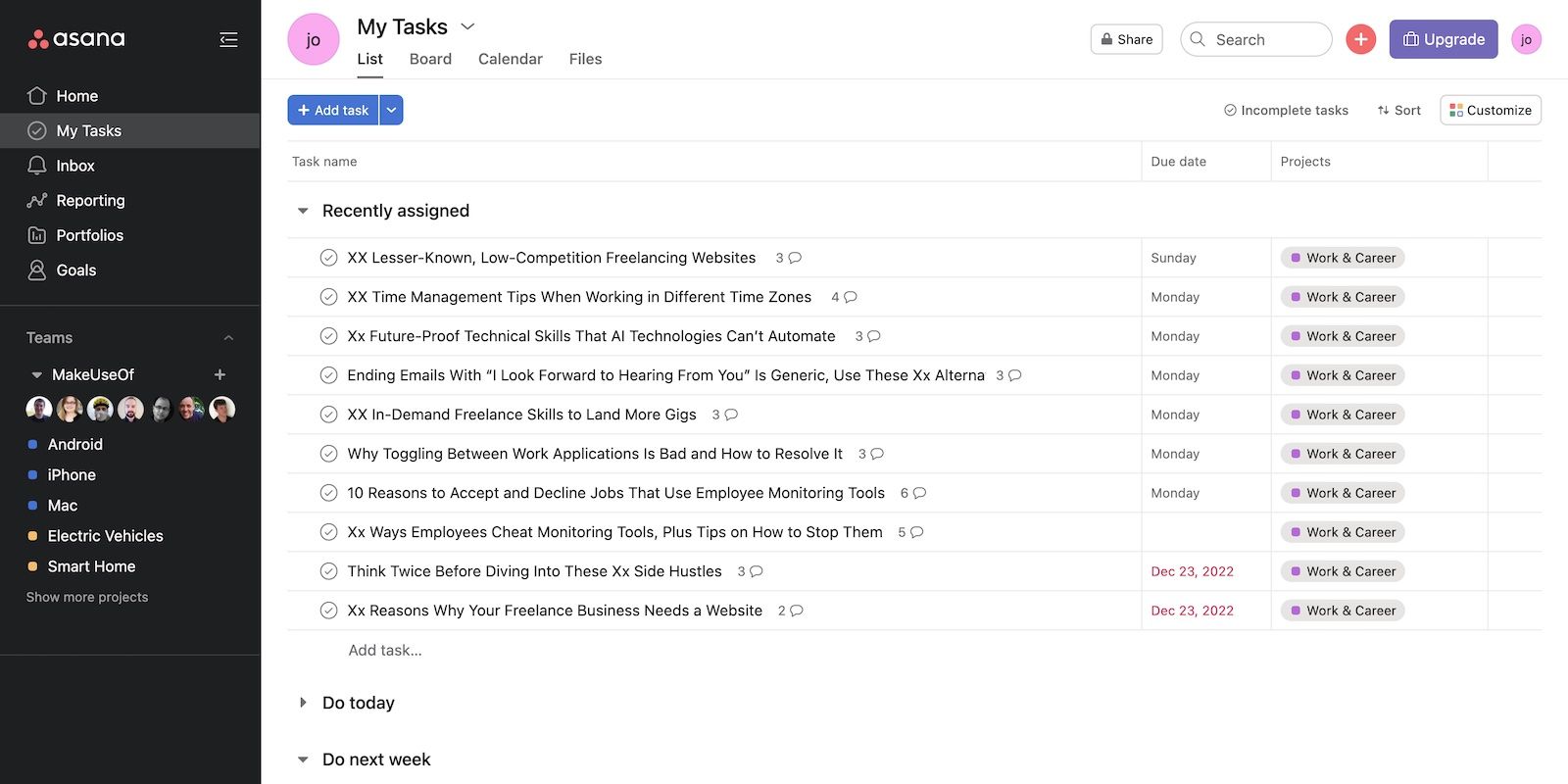Screen dimensions: 1568x784
Task: Click the Electric Vehicles project color dot
Action: 32,536
